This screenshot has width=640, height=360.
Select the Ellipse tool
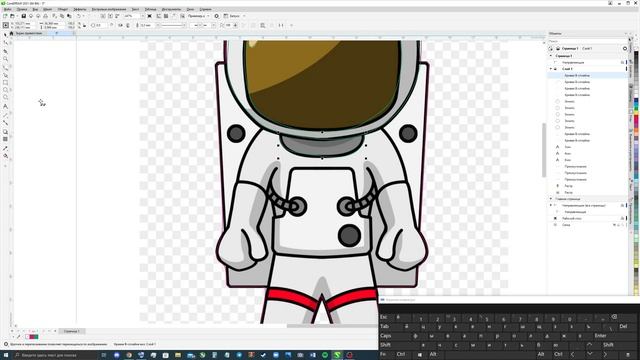(5, 90)
